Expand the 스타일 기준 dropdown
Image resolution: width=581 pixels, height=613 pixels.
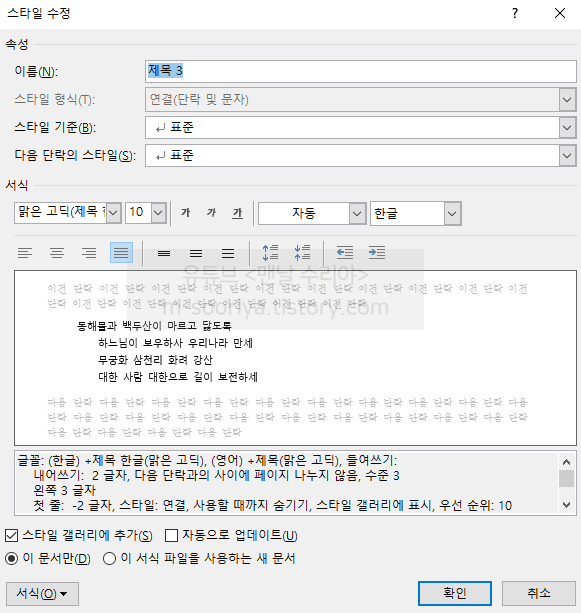click(x=567, y=127)
